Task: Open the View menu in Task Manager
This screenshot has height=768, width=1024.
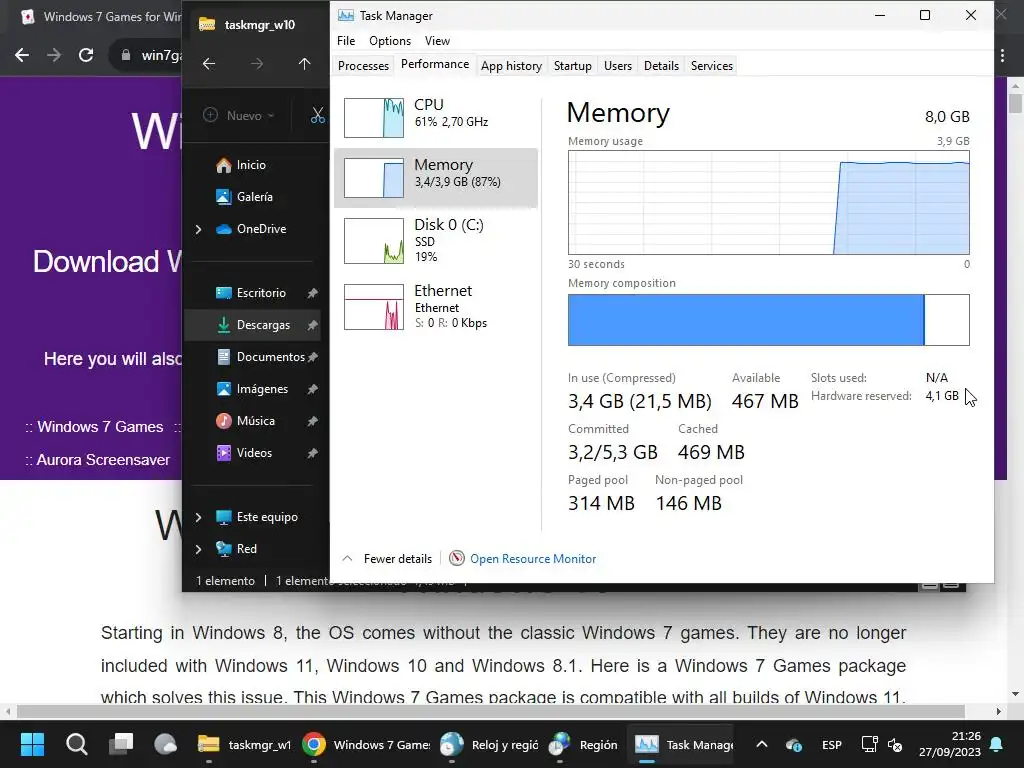Action: 437,40
